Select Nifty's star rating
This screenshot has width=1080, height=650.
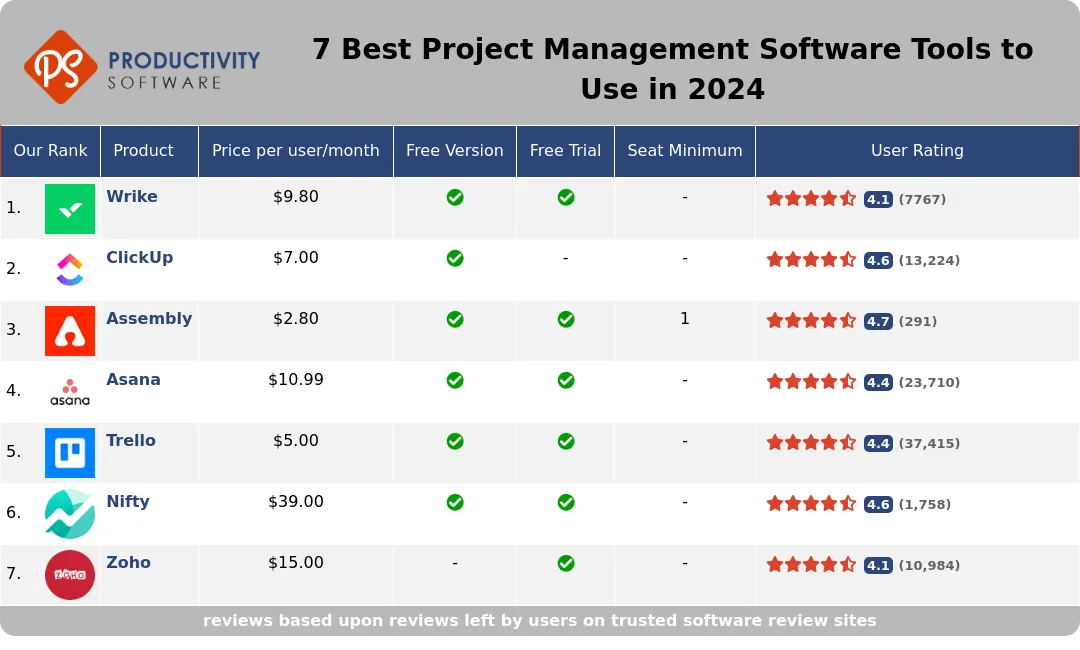[x=811, y=504]
